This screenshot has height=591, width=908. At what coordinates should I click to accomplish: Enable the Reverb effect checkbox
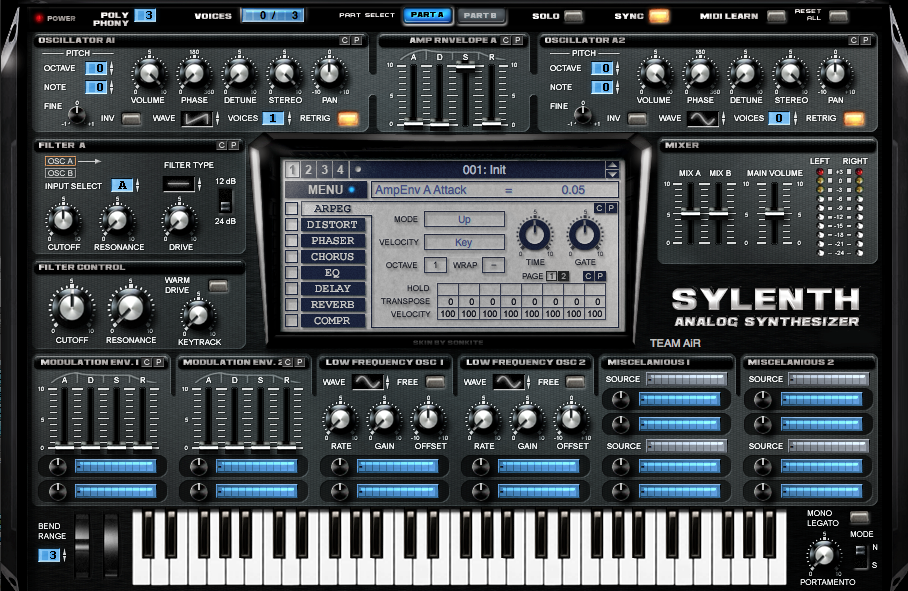click(x=292, y=304)
